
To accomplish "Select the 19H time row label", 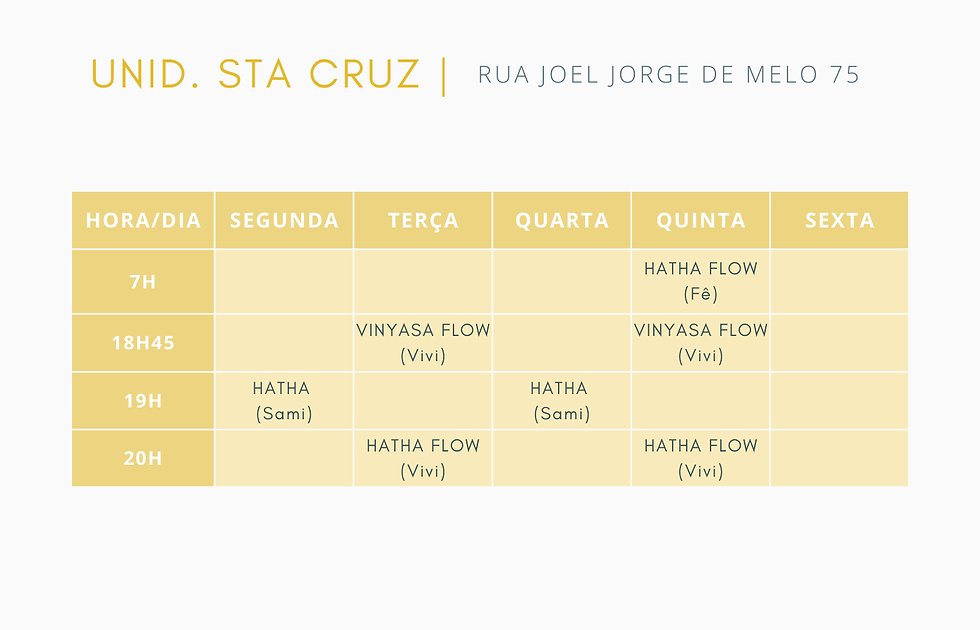I will coord(143,401).
